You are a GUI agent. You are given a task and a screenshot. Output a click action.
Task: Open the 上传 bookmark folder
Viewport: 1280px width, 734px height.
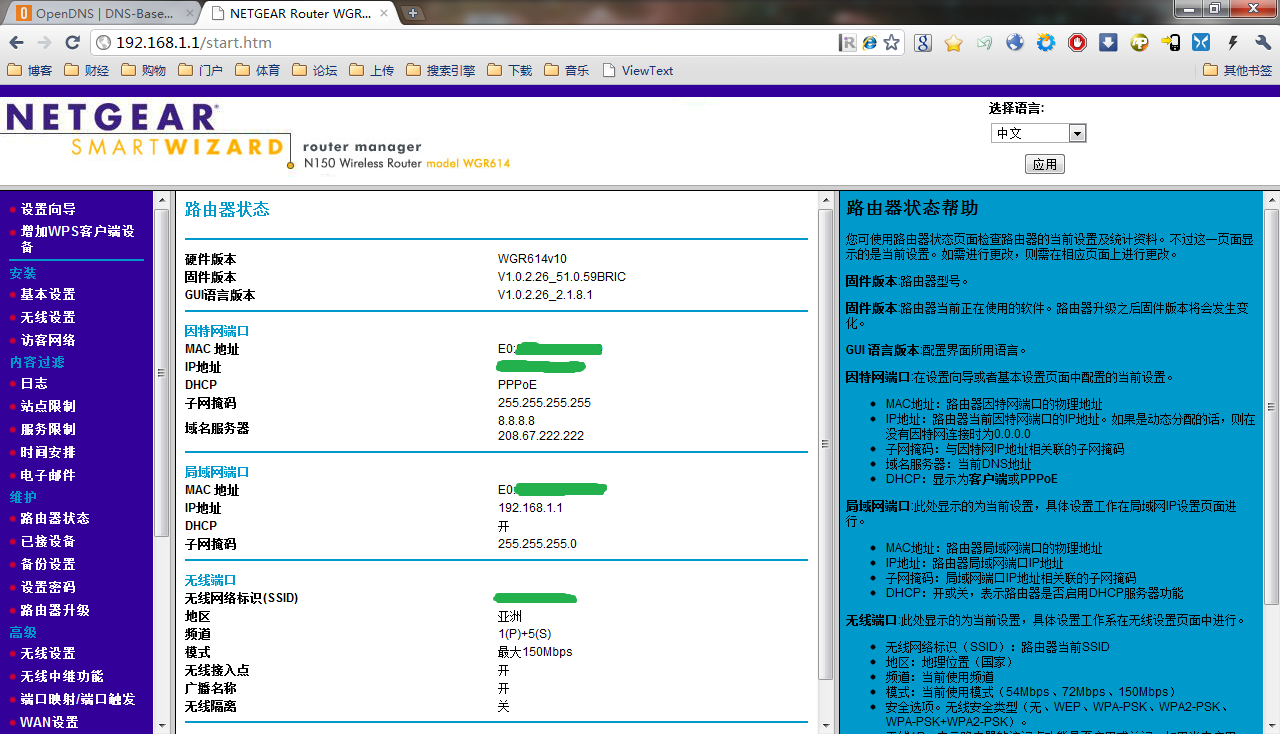(x=372, y=71)
